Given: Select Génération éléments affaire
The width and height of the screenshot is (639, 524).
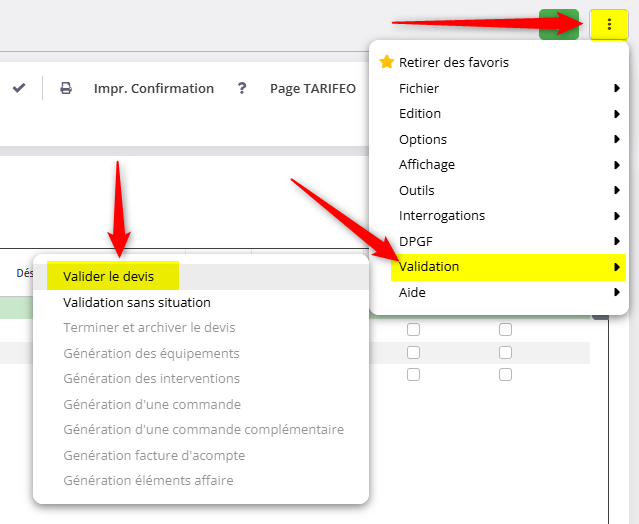Looking at the screenshot, I should pyautogui.click(x=201, y=480).
